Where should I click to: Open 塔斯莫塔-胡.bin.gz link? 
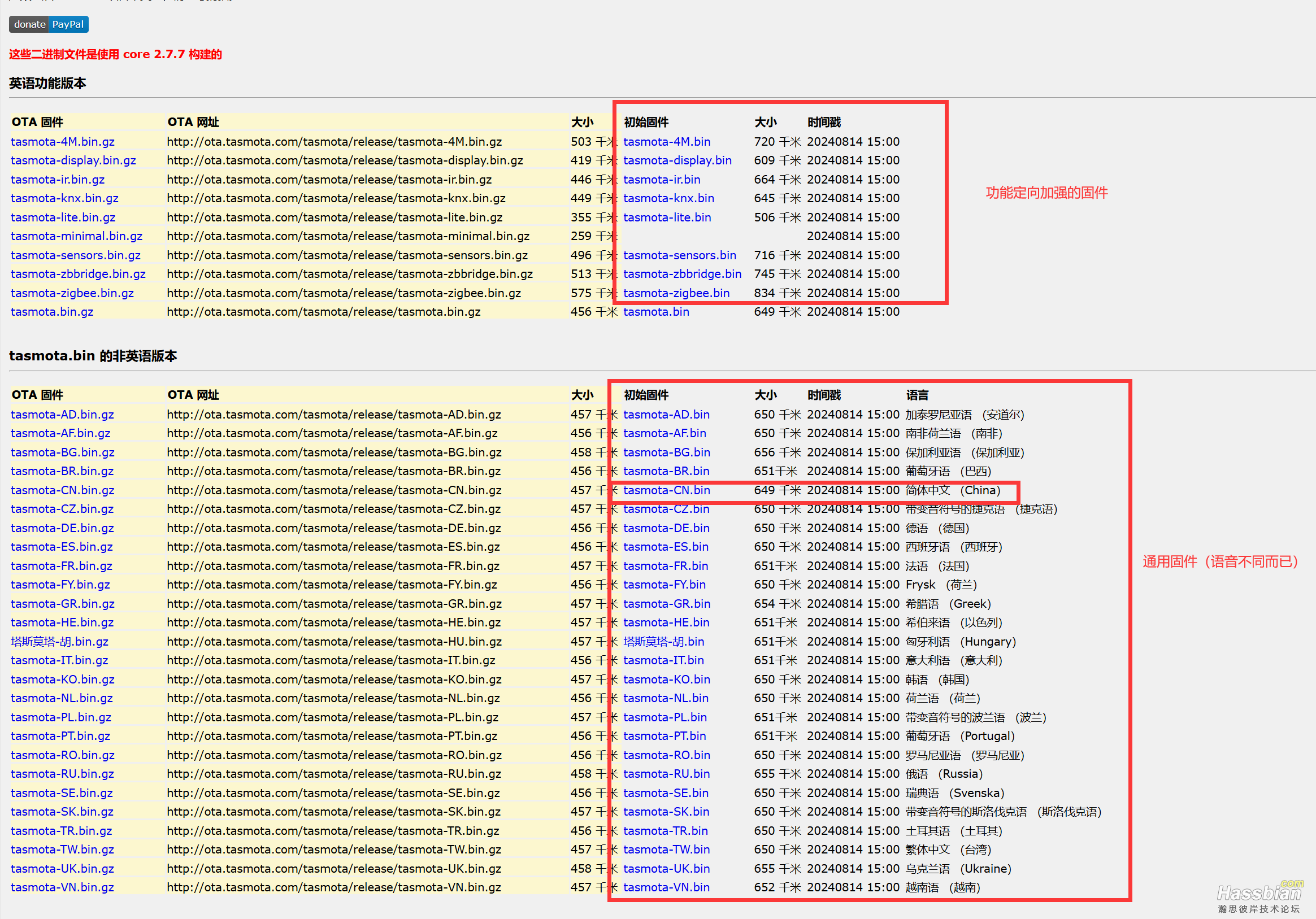(59, 641)
